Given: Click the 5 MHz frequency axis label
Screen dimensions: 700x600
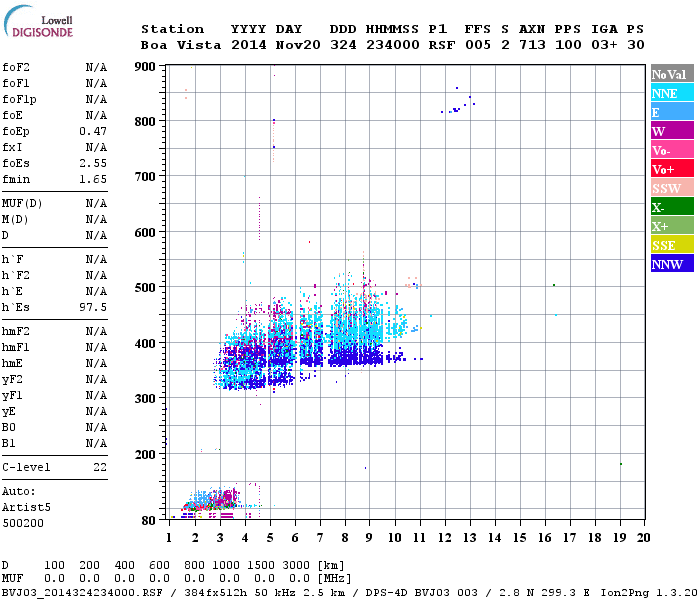Looking at the screenshot, I should click(x=270, y=538).
